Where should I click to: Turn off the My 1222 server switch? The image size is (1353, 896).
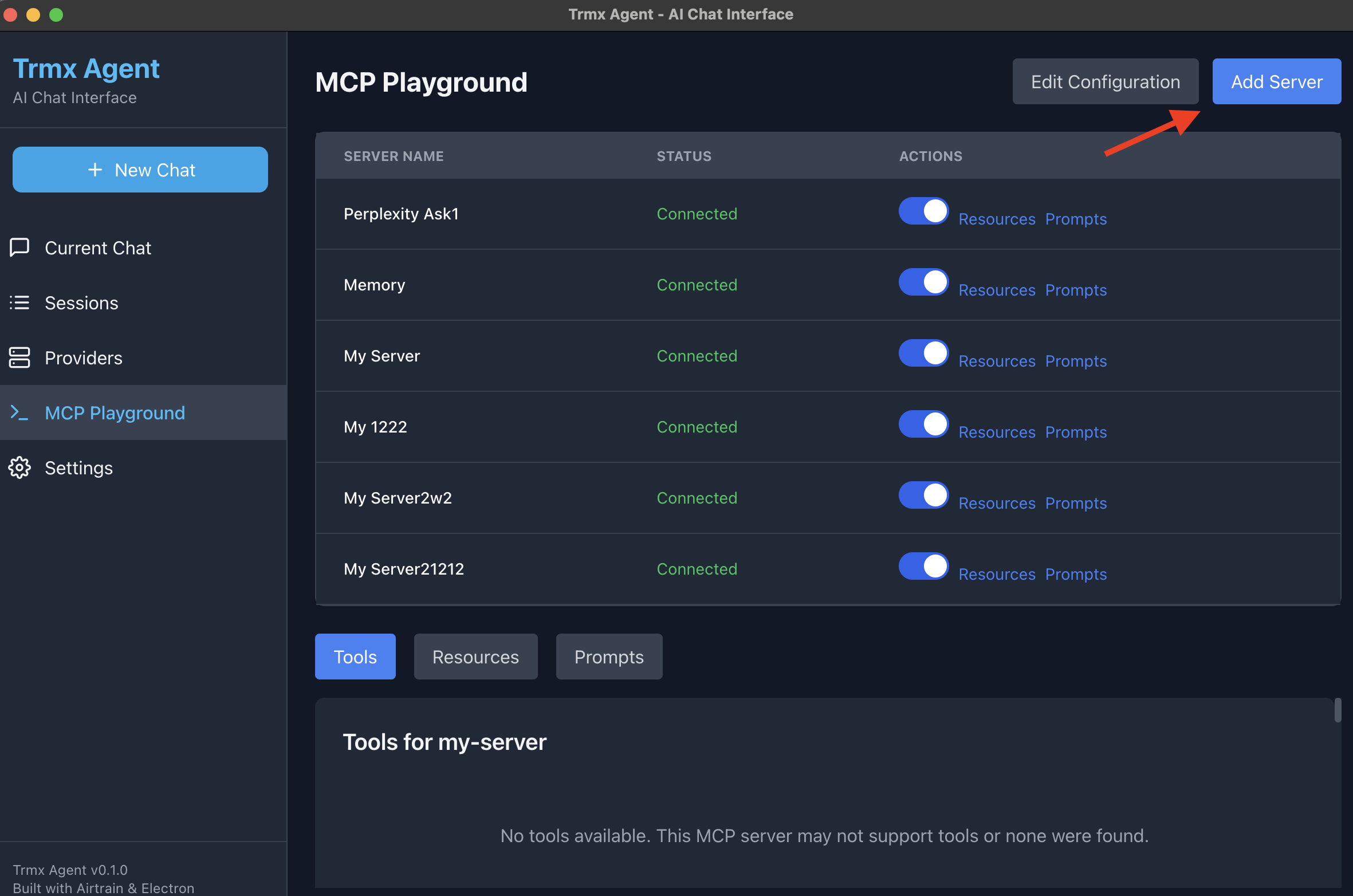coord(923,424)
